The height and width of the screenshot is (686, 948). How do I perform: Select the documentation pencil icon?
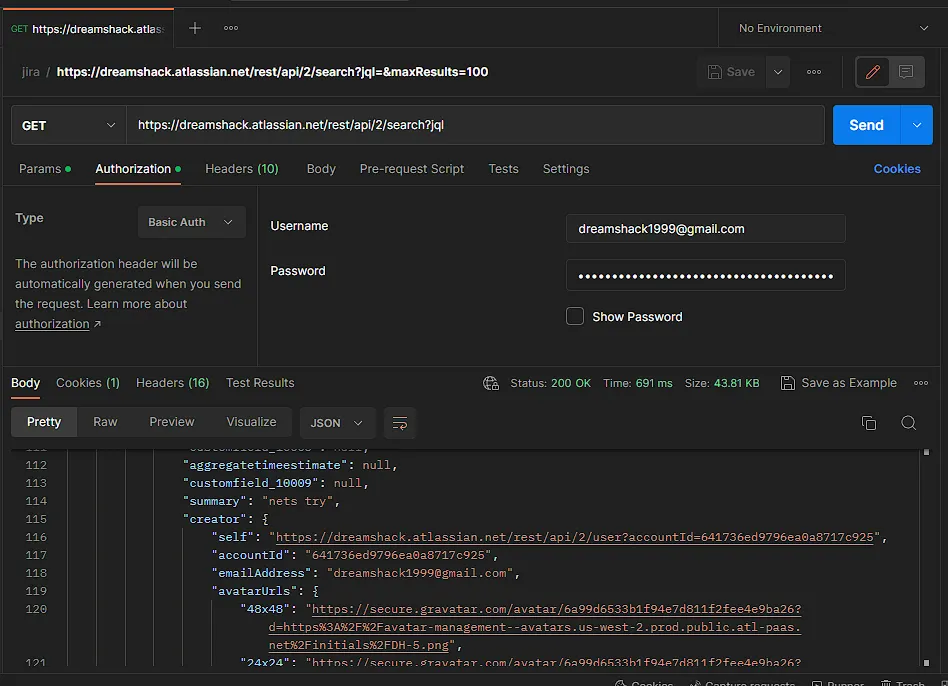[x=871, y=71]
